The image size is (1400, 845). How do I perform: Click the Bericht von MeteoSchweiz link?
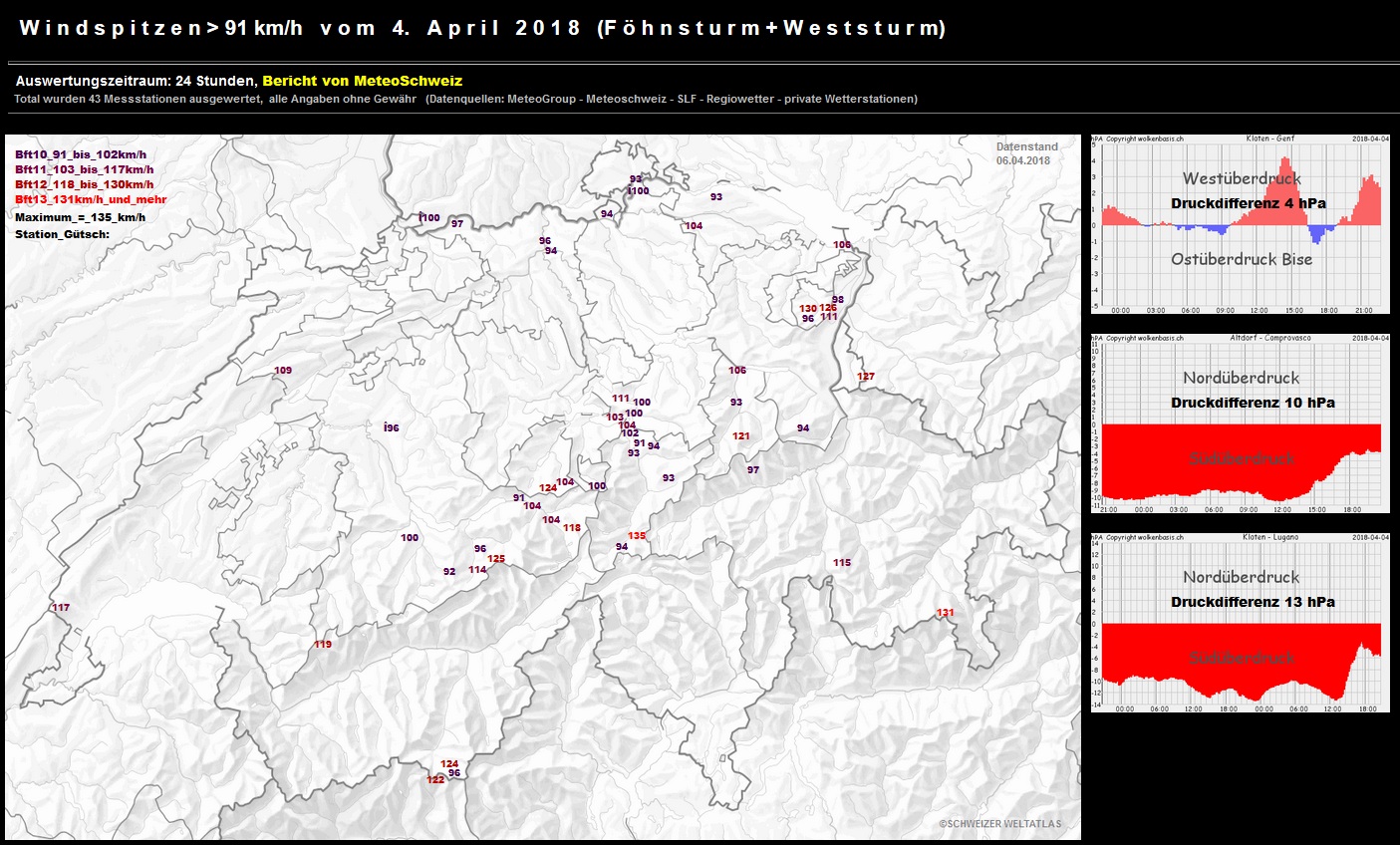(x=362, y=81)
